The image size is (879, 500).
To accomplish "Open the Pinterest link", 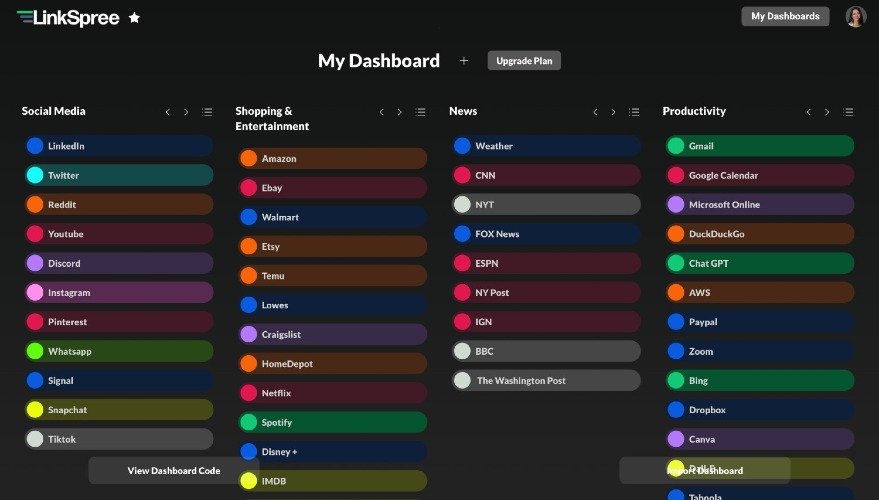I will click(119, 322).
